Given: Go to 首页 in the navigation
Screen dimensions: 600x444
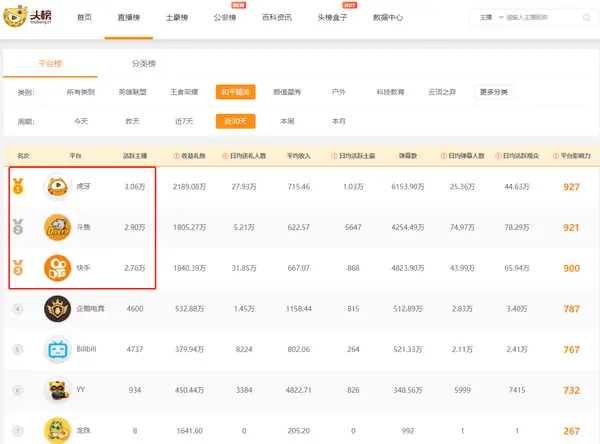Looking at the screenshot, I should pyautogui.click(x=84, y=18).
